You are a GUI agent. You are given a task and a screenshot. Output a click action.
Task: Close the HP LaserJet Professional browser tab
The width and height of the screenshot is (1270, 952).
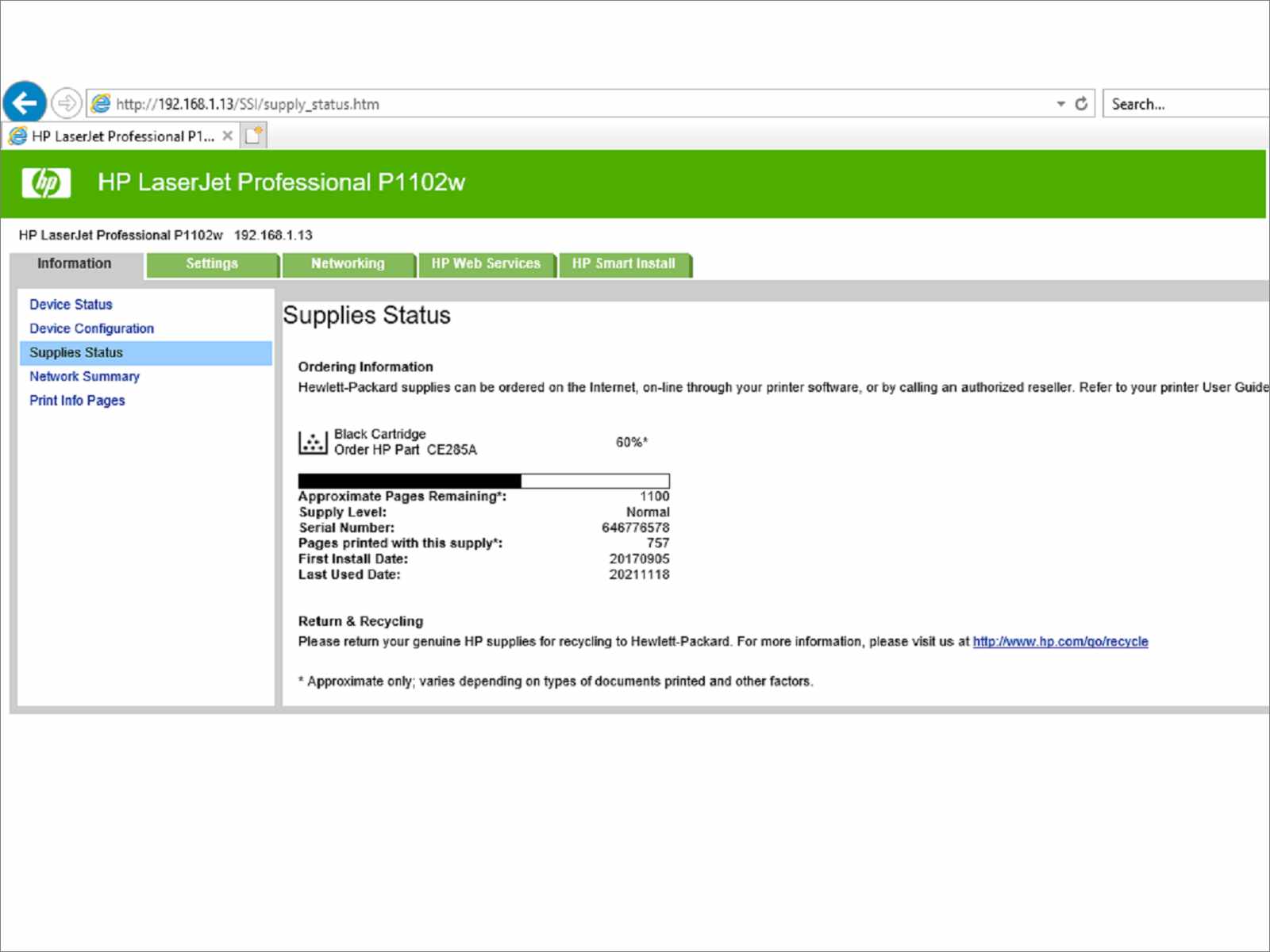tap(228, 136)
